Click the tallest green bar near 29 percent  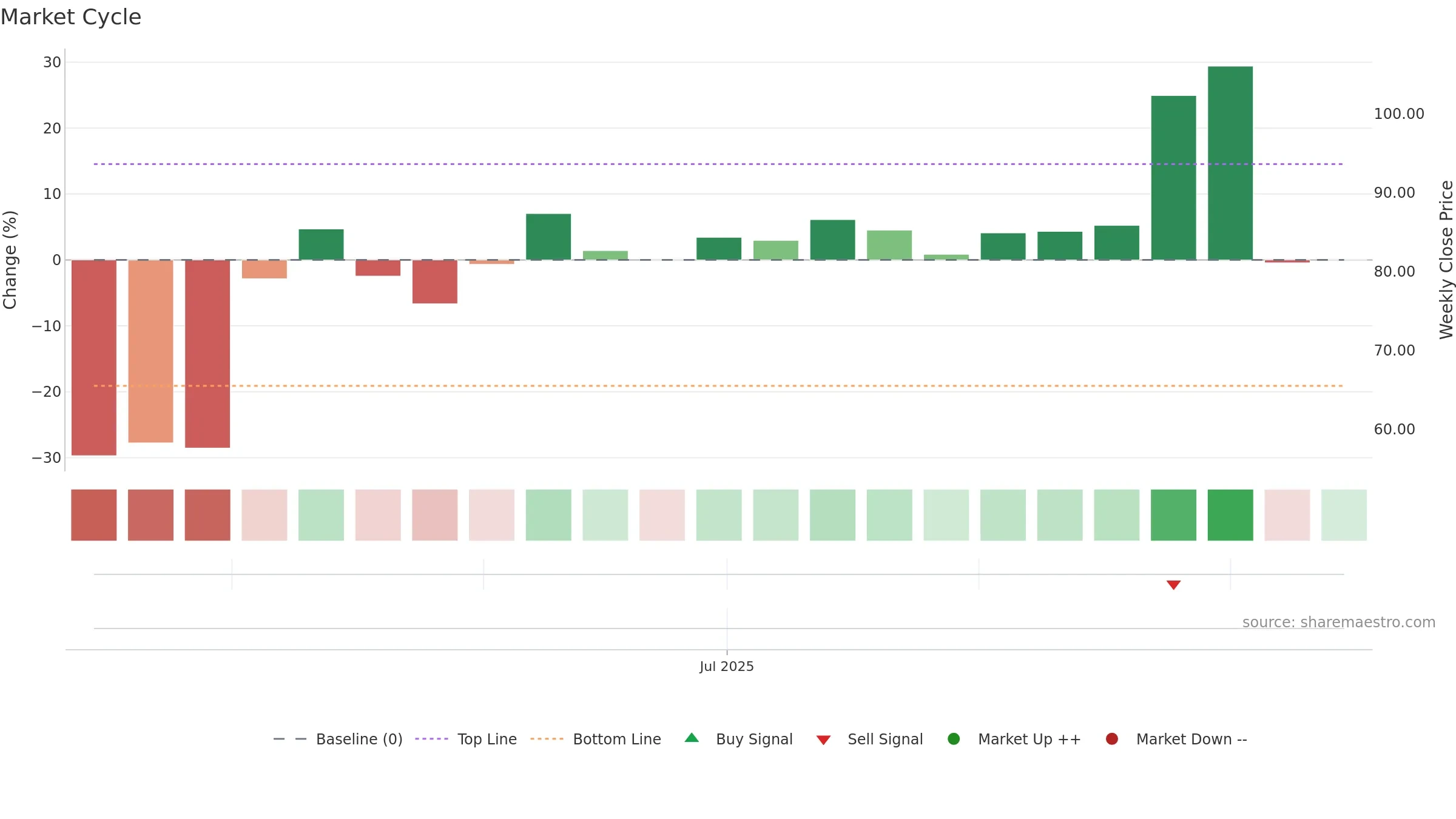pyautogui.click(x=1230, y=163)
